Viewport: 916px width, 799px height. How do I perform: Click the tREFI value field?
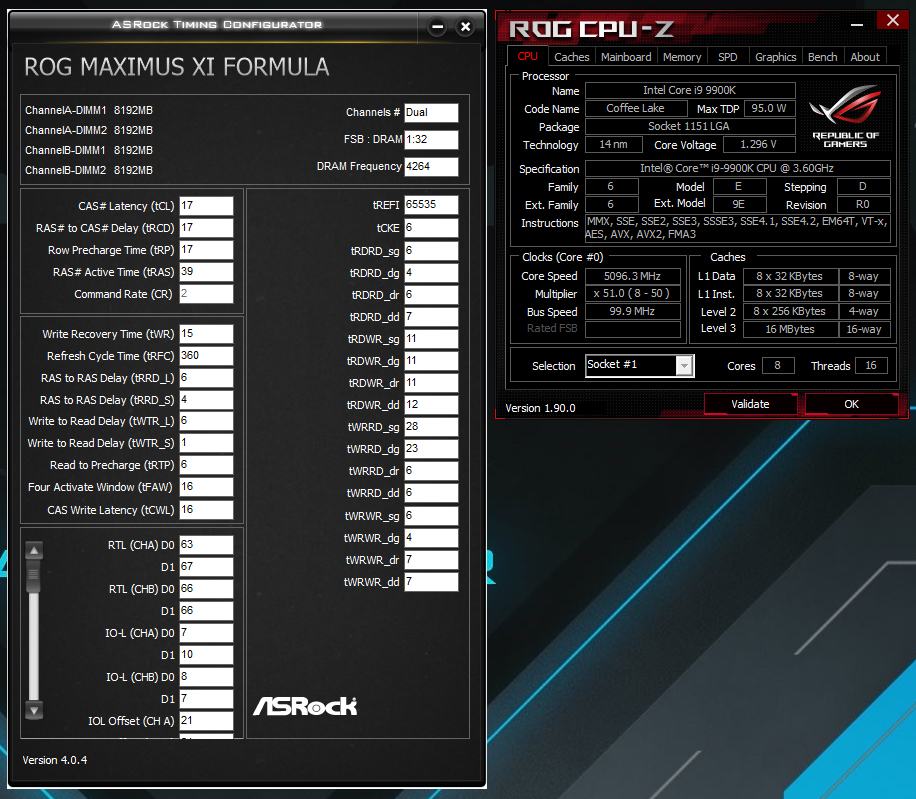(431, 204)
